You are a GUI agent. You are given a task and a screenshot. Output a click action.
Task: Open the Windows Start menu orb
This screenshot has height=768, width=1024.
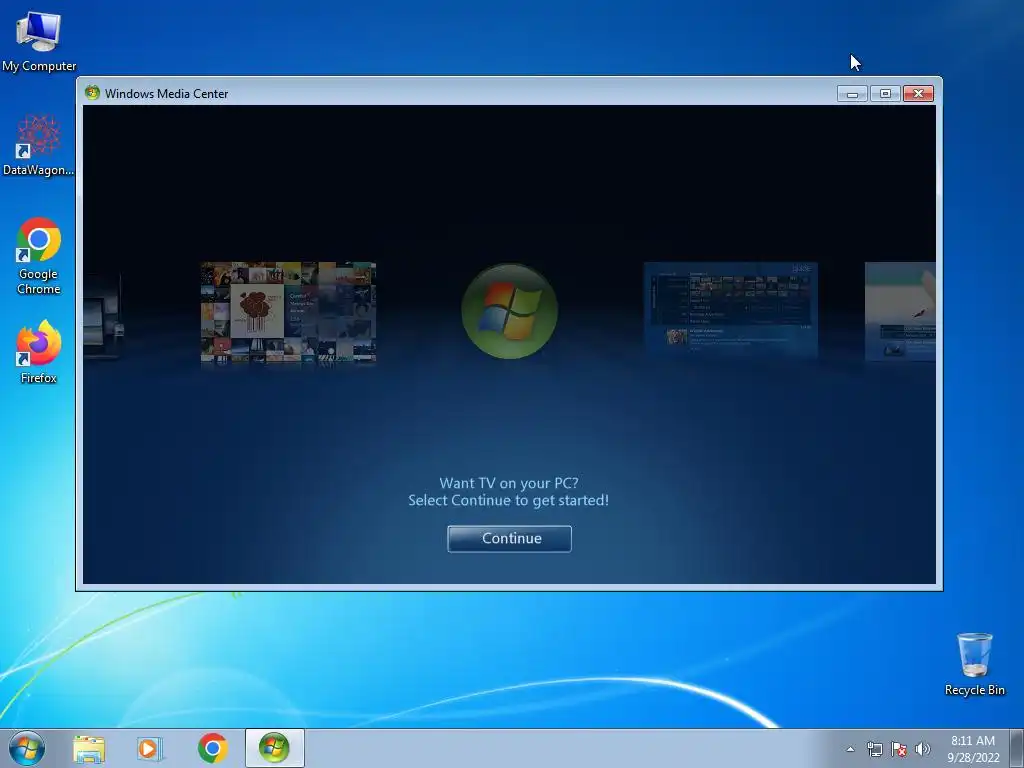pyautogui.click(x=27, y=748)
